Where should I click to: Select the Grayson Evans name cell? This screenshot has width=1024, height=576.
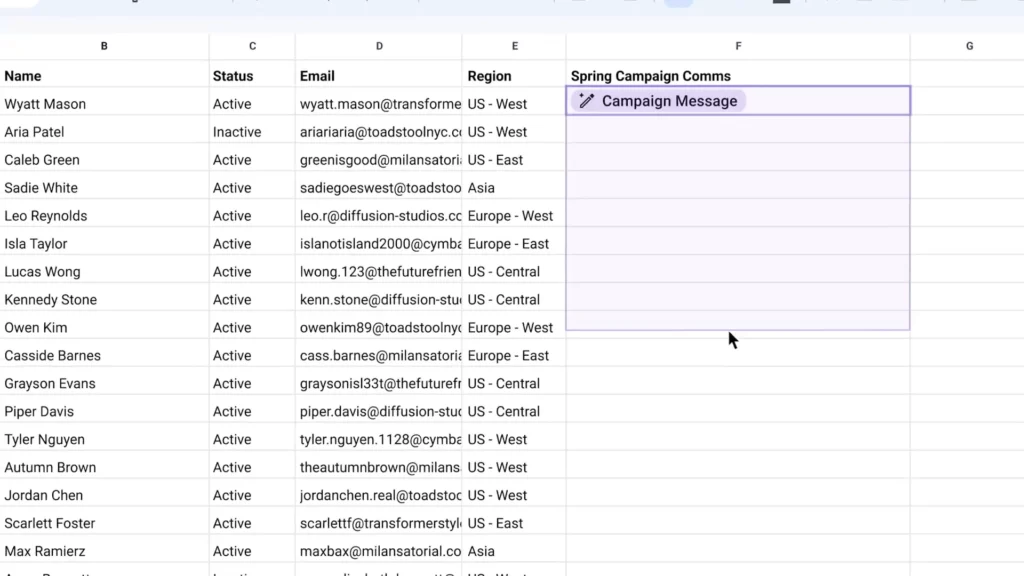coord(104,383)
